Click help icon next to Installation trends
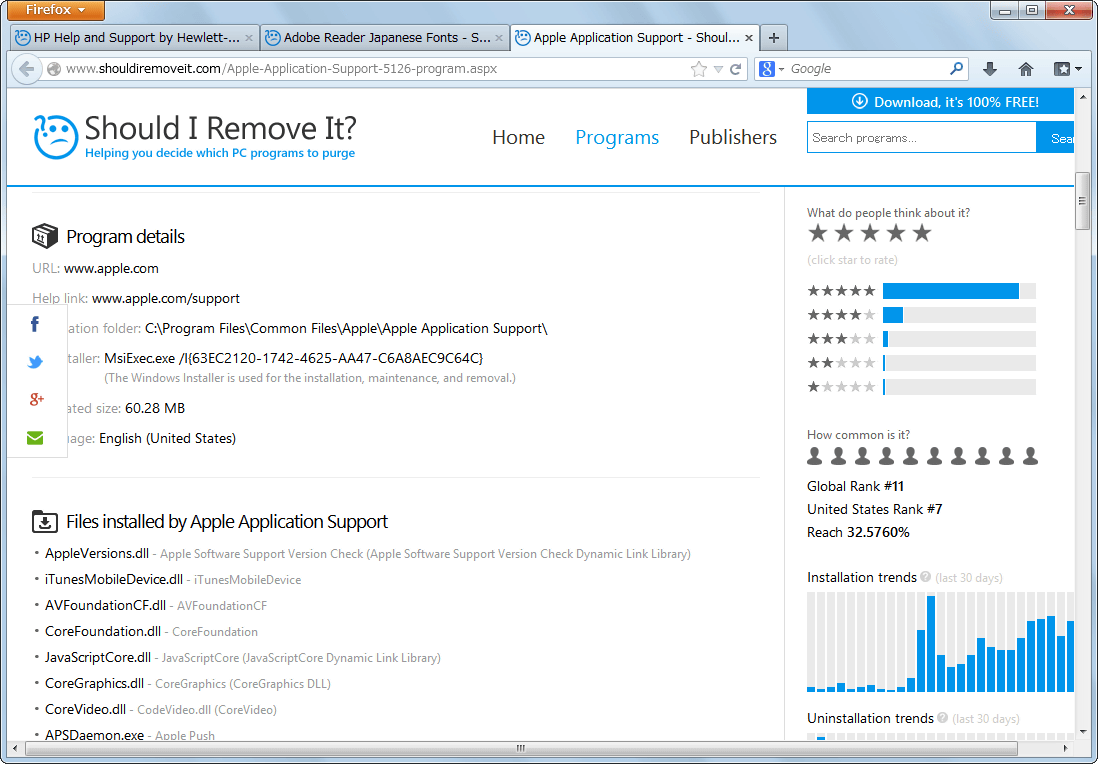1098x764 pixels. (x=926, y=577)
